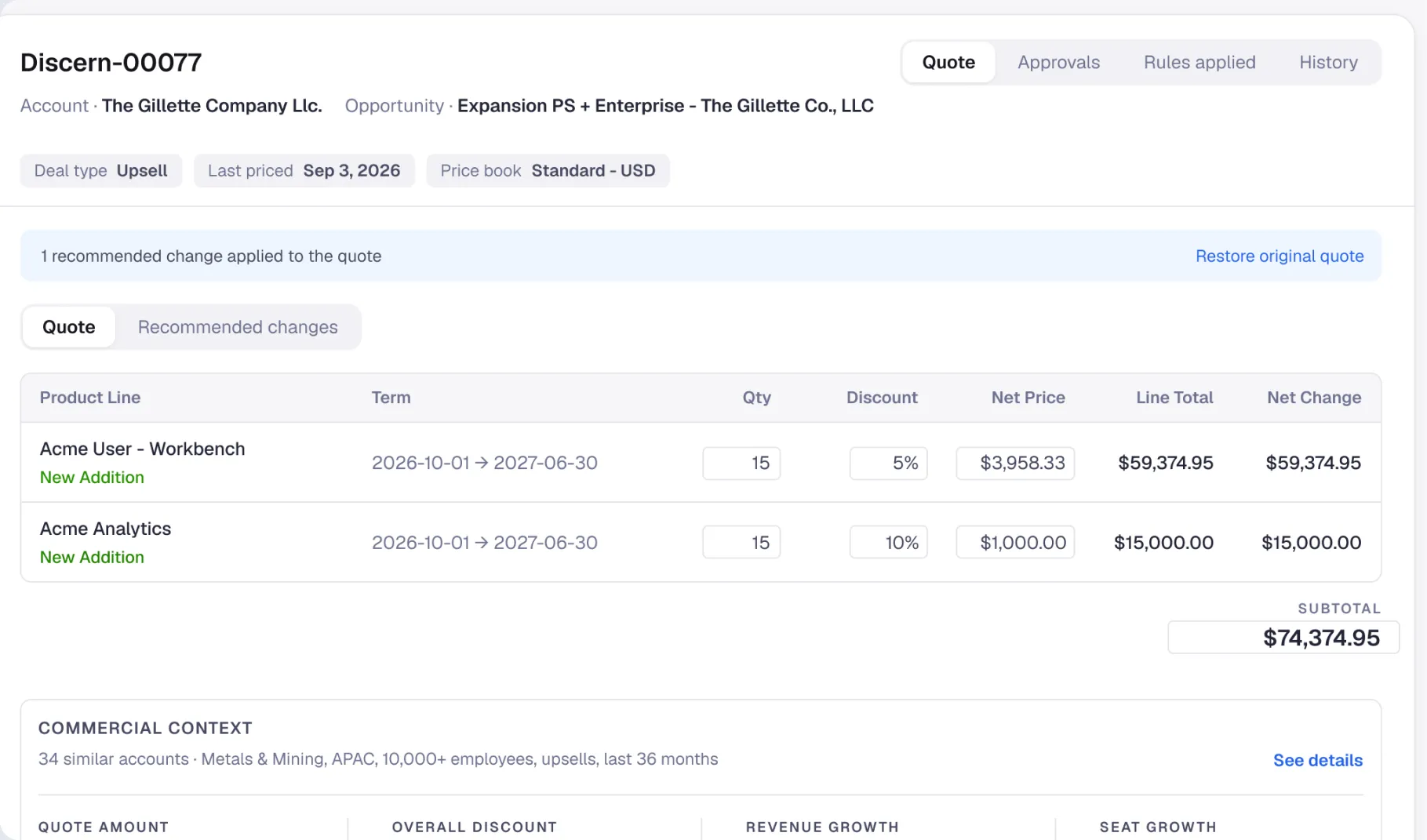Edit Net Price field showing $3,958.33
The width and height of the screenshot is (1427, 840).
click(x=1015, y=463)
